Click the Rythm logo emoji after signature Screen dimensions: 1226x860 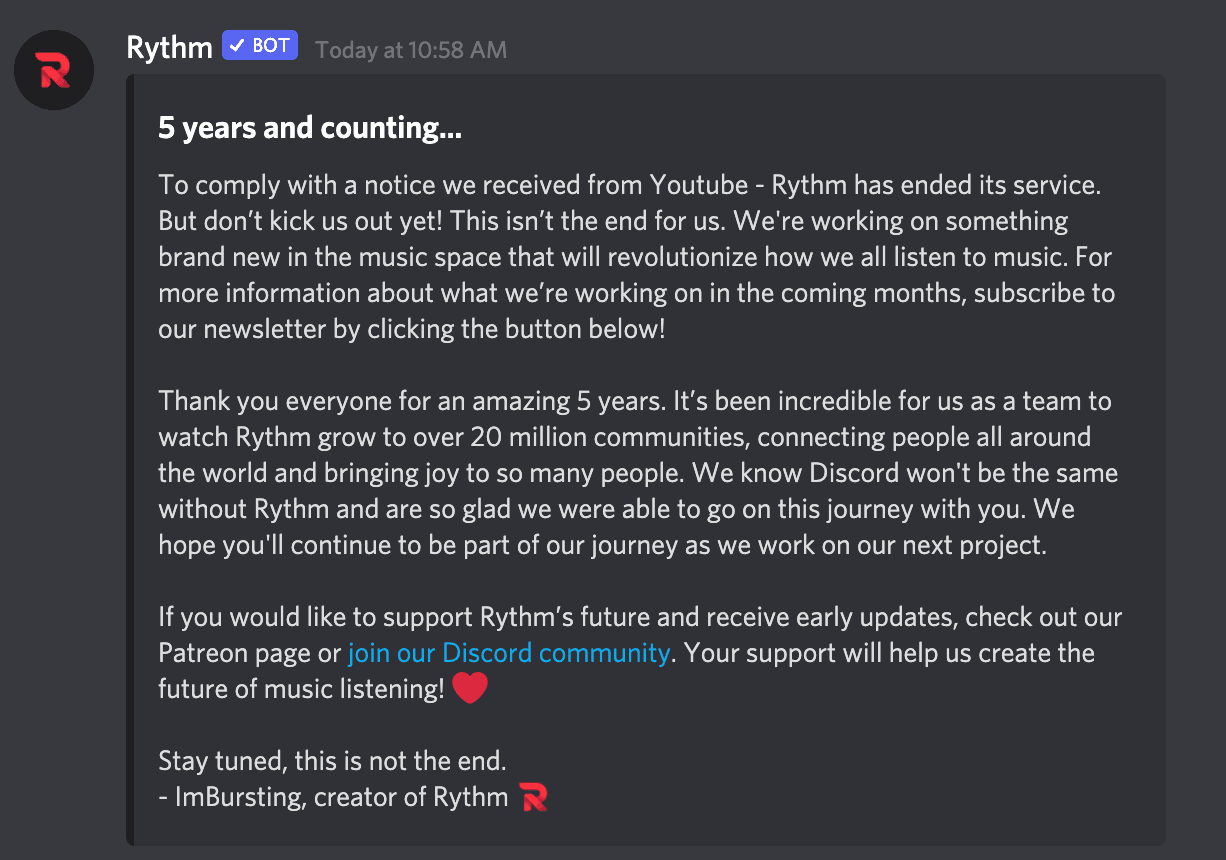click(534, 797)
